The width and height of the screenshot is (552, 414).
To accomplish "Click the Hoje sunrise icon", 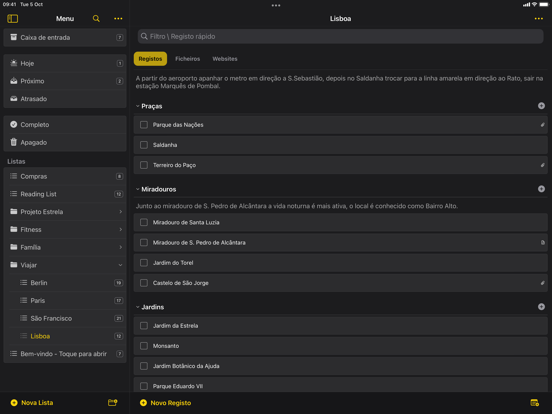I will click(13, 63).
